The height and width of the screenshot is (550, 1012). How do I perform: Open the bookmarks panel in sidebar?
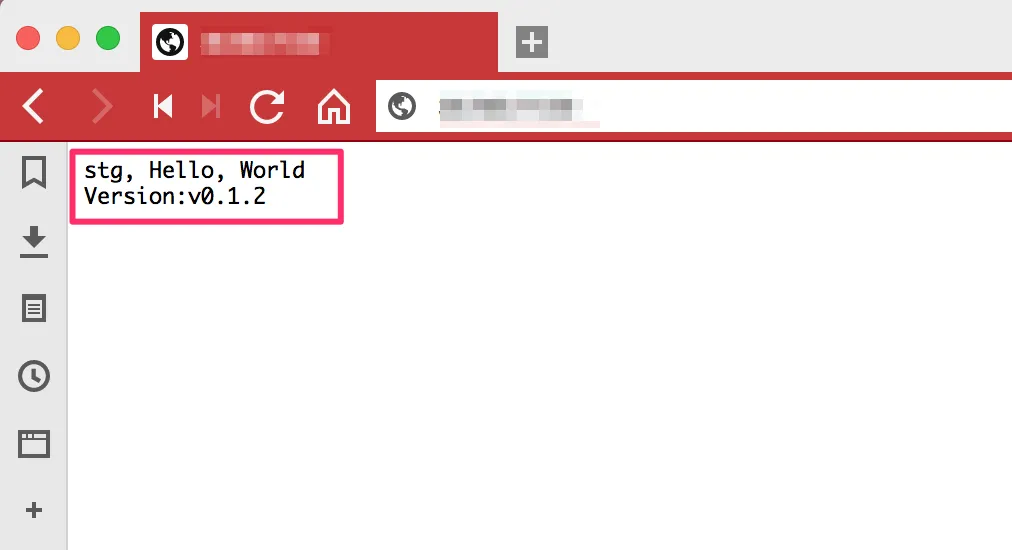[x=34, y=172]
